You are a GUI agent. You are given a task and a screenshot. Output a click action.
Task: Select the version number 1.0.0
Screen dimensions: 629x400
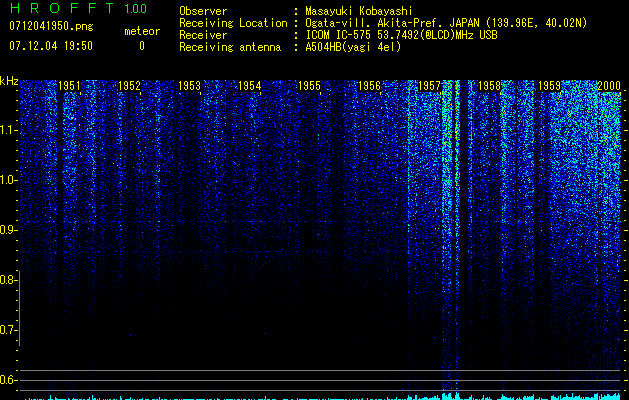click(136, 9)
